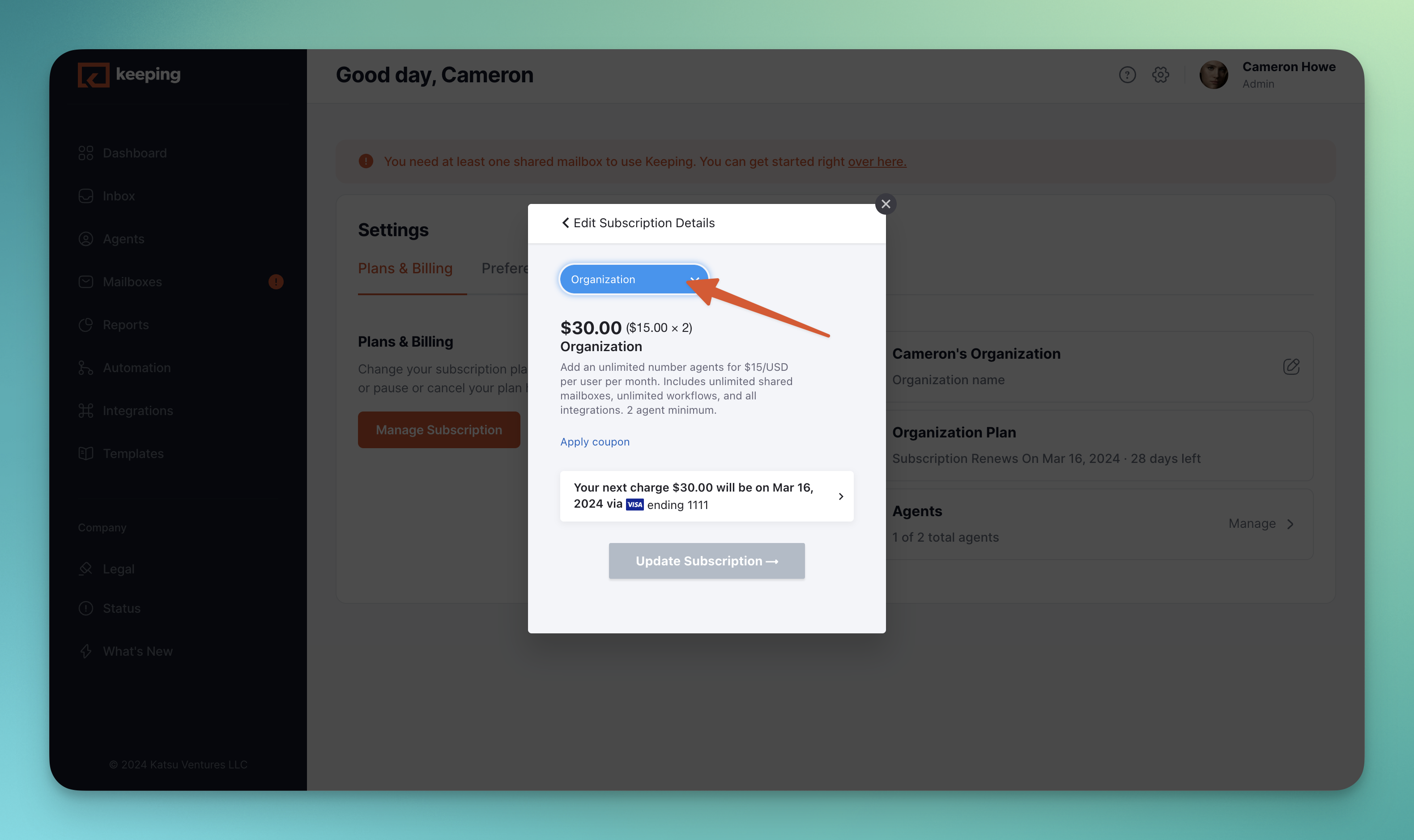1414x840 pixels.
Task: Click the Keeping logo icon
Action: (94, 75)
